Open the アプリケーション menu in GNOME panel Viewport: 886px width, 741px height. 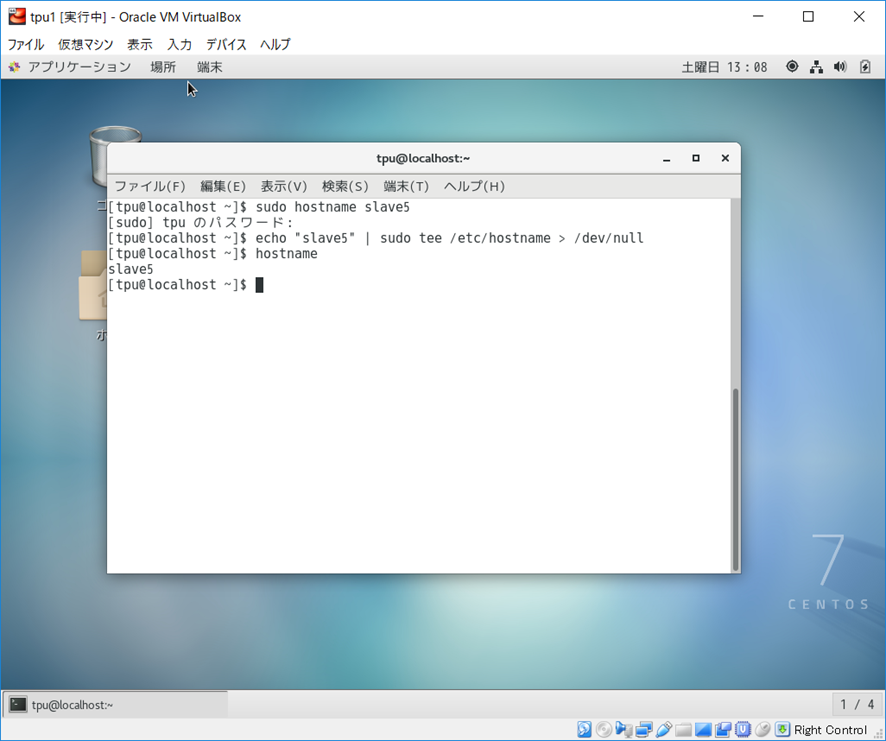tap(70, 67)
